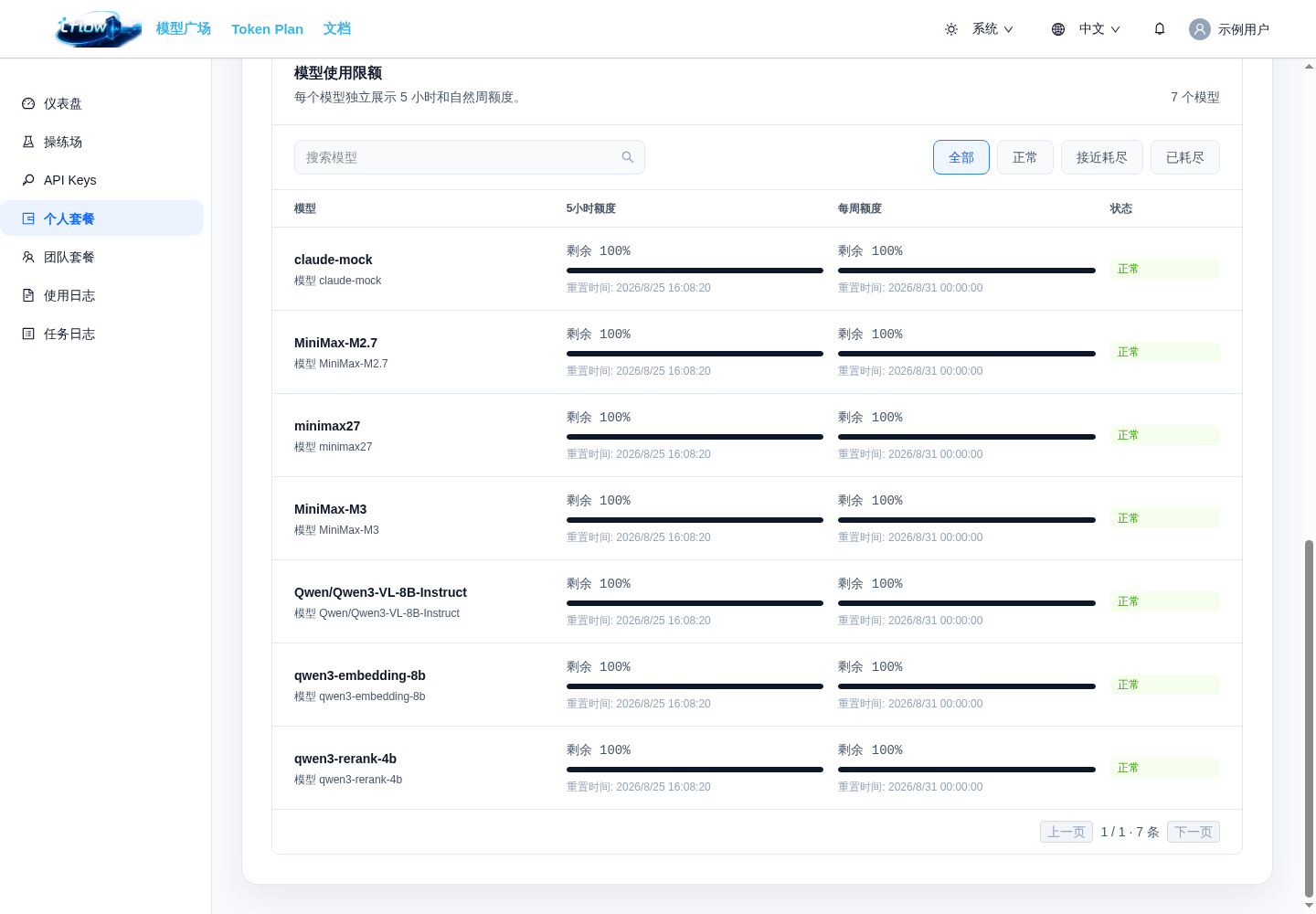Go to 团队套餐 in sidebar
The height and width of the screenshot is (914, 1316).
coord(101,257)
